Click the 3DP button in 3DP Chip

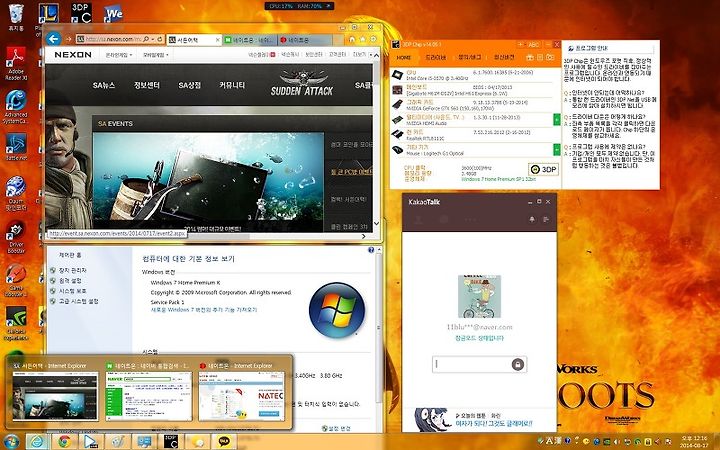click(543, 169)
